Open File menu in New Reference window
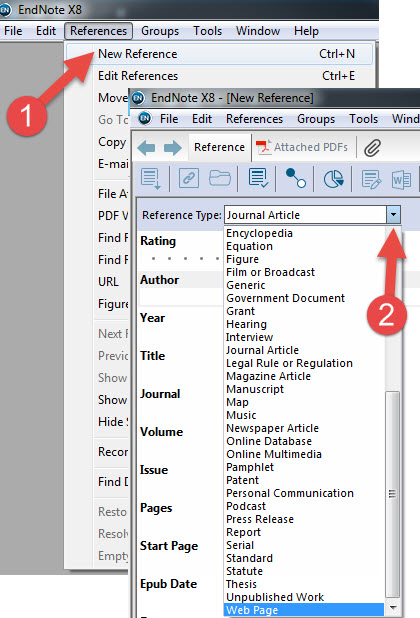 (x=169, y=119)
